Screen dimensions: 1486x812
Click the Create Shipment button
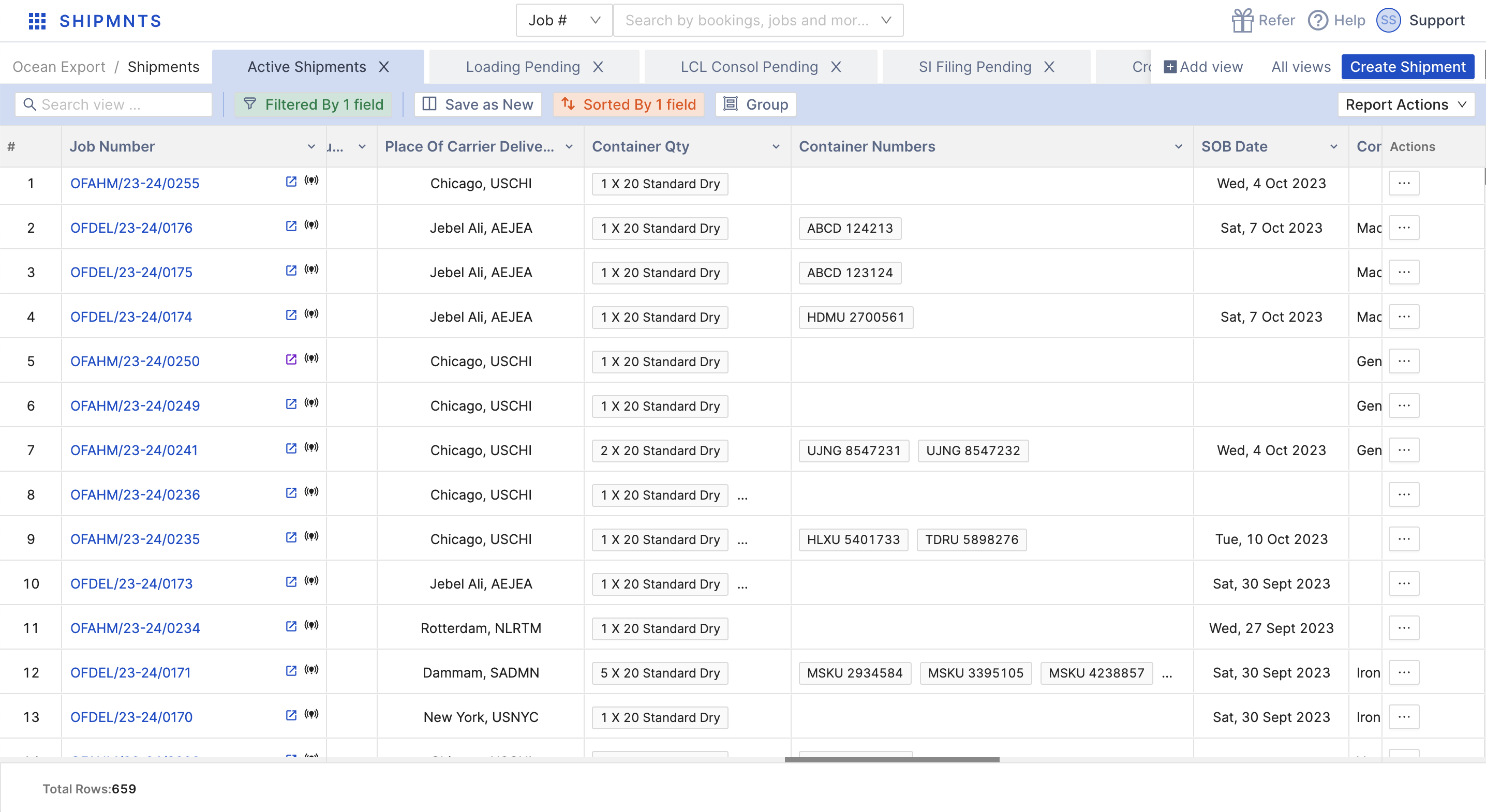[x=1407, y=67]
